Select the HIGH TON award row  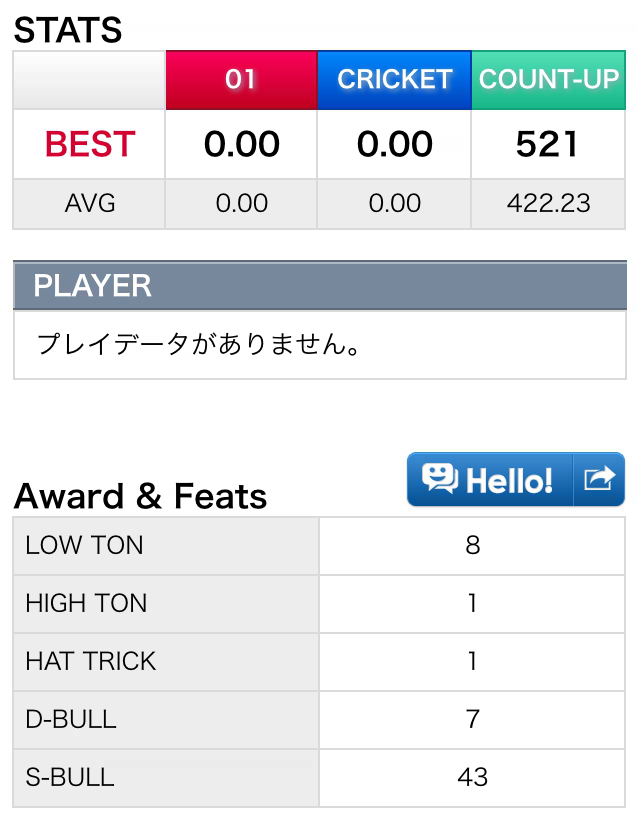pyautogui.click(x=319, y=604)
